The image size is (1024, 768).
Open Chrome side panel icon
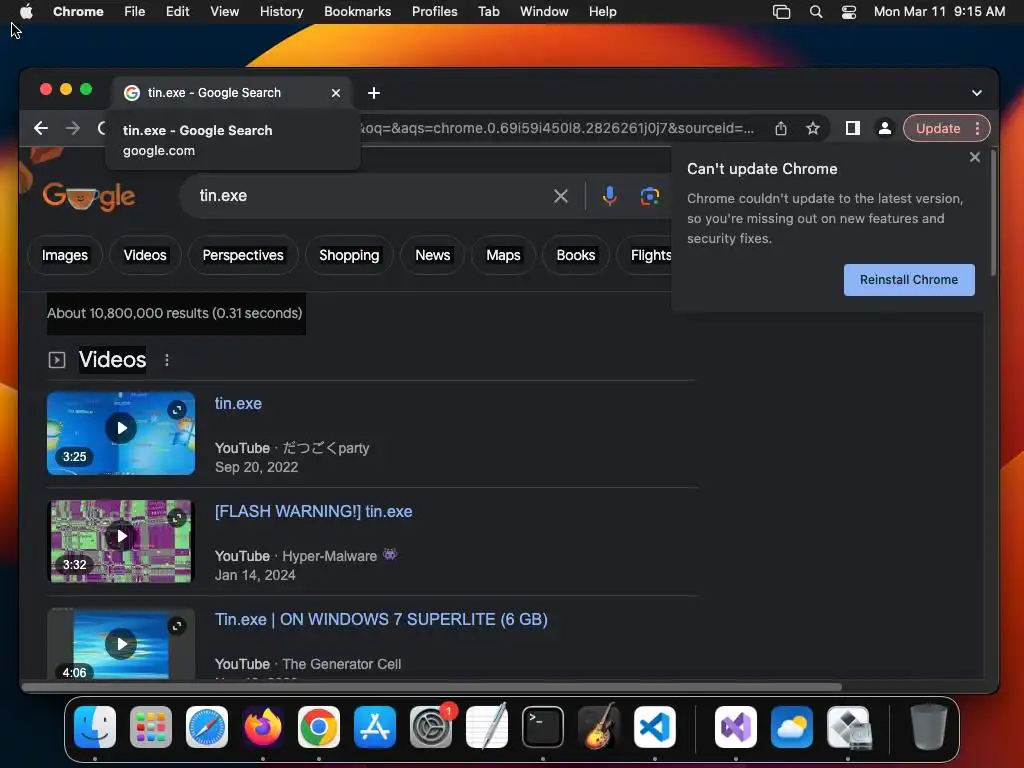pyautogui.click(x=852, y=128)
